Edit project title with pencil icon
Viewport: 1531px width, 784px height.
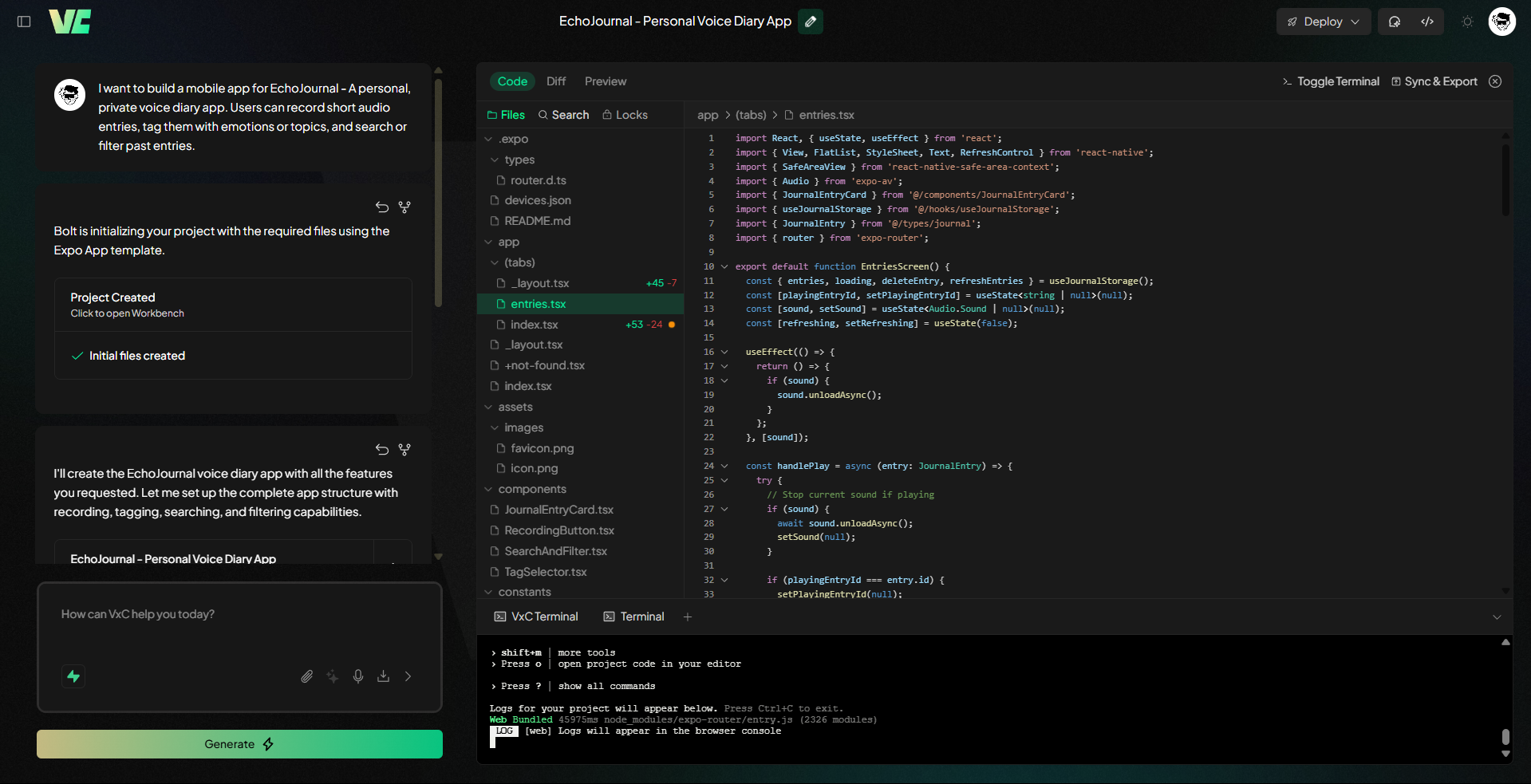point(811,22)
